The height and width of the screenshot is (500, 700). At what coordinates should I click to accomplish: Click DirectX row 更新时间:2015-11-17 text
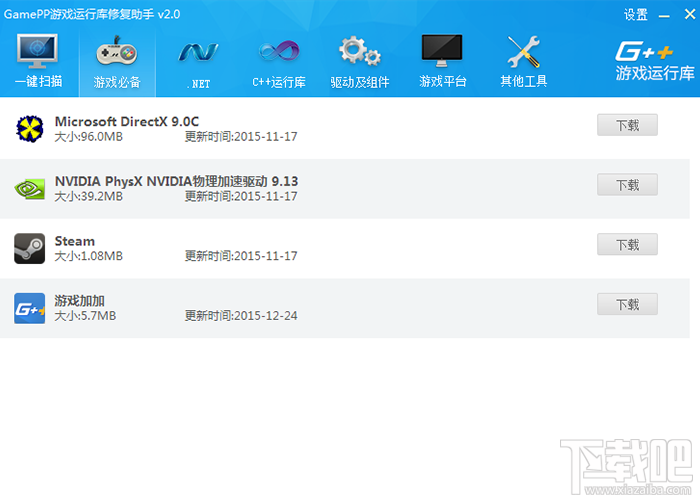click(x=241, y=137)
